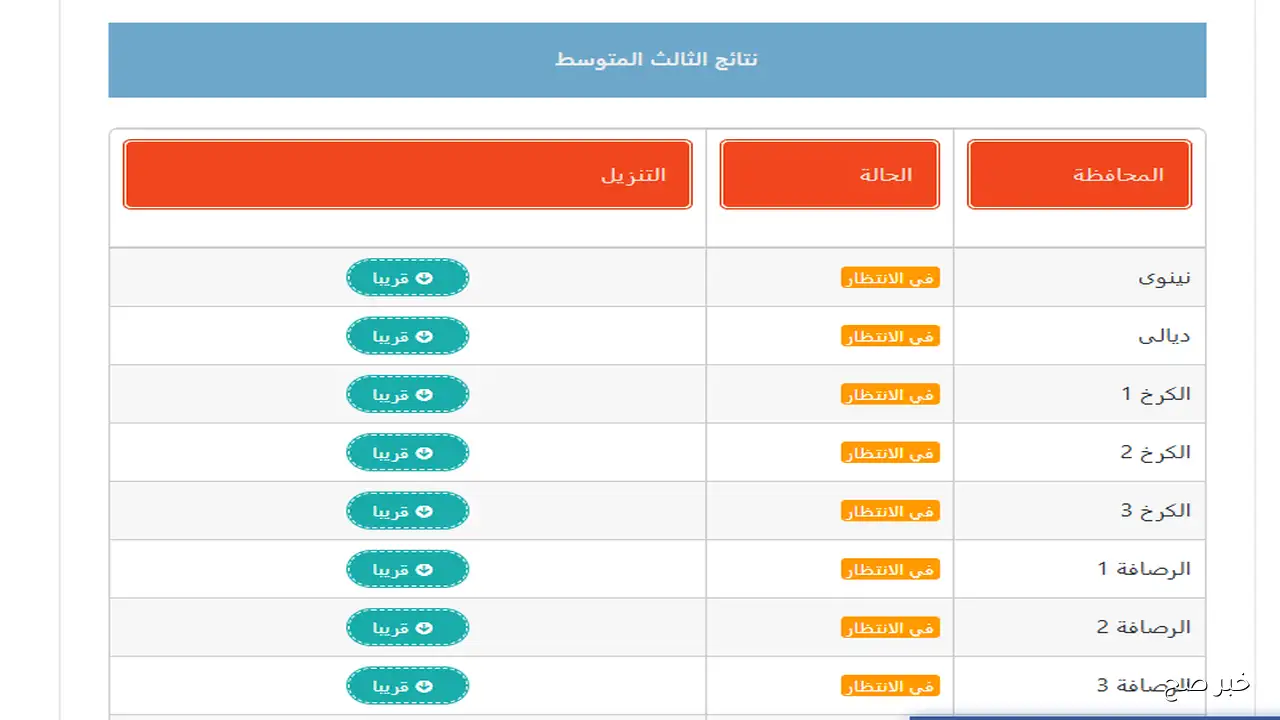Click the في الانتظار badge for الرصافة 1
Screen dimensions: 1280x720
(x=890, y=570)
